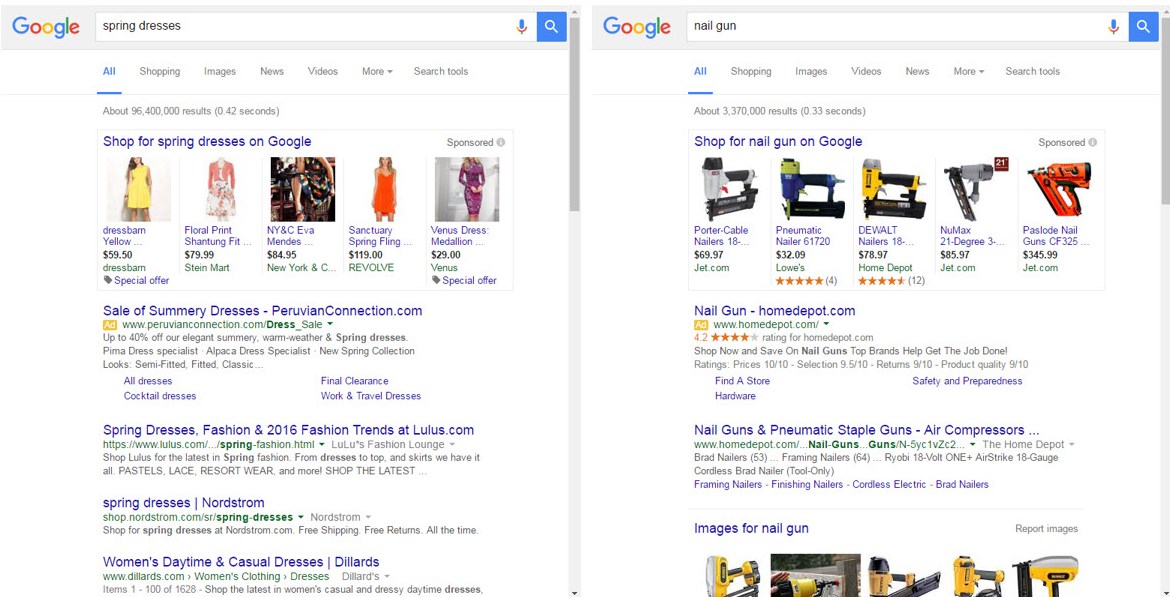This screenshot has width=1170, height=597.
Task: Switch to Images tab in spring dresses window
Action: (x=220, y=72)
